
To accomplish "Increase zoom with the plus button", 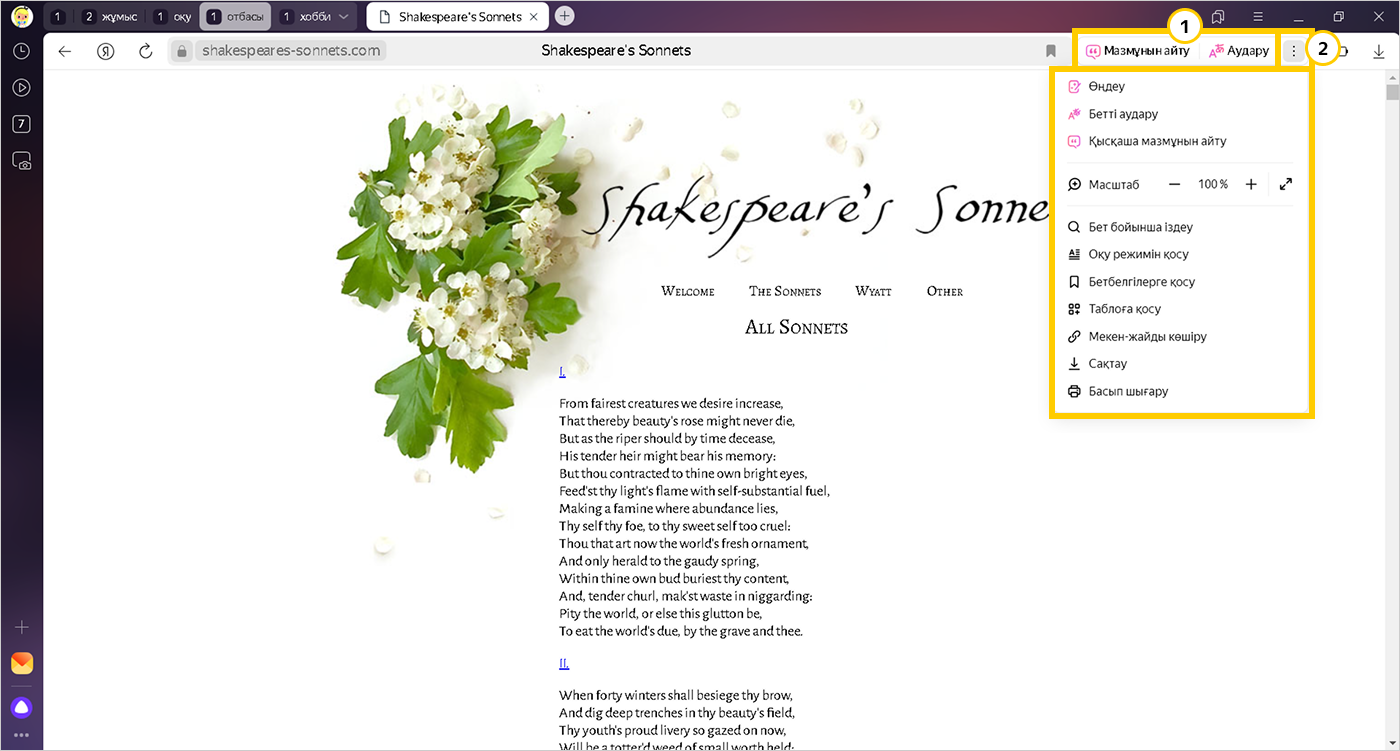I will [1251, 184].
